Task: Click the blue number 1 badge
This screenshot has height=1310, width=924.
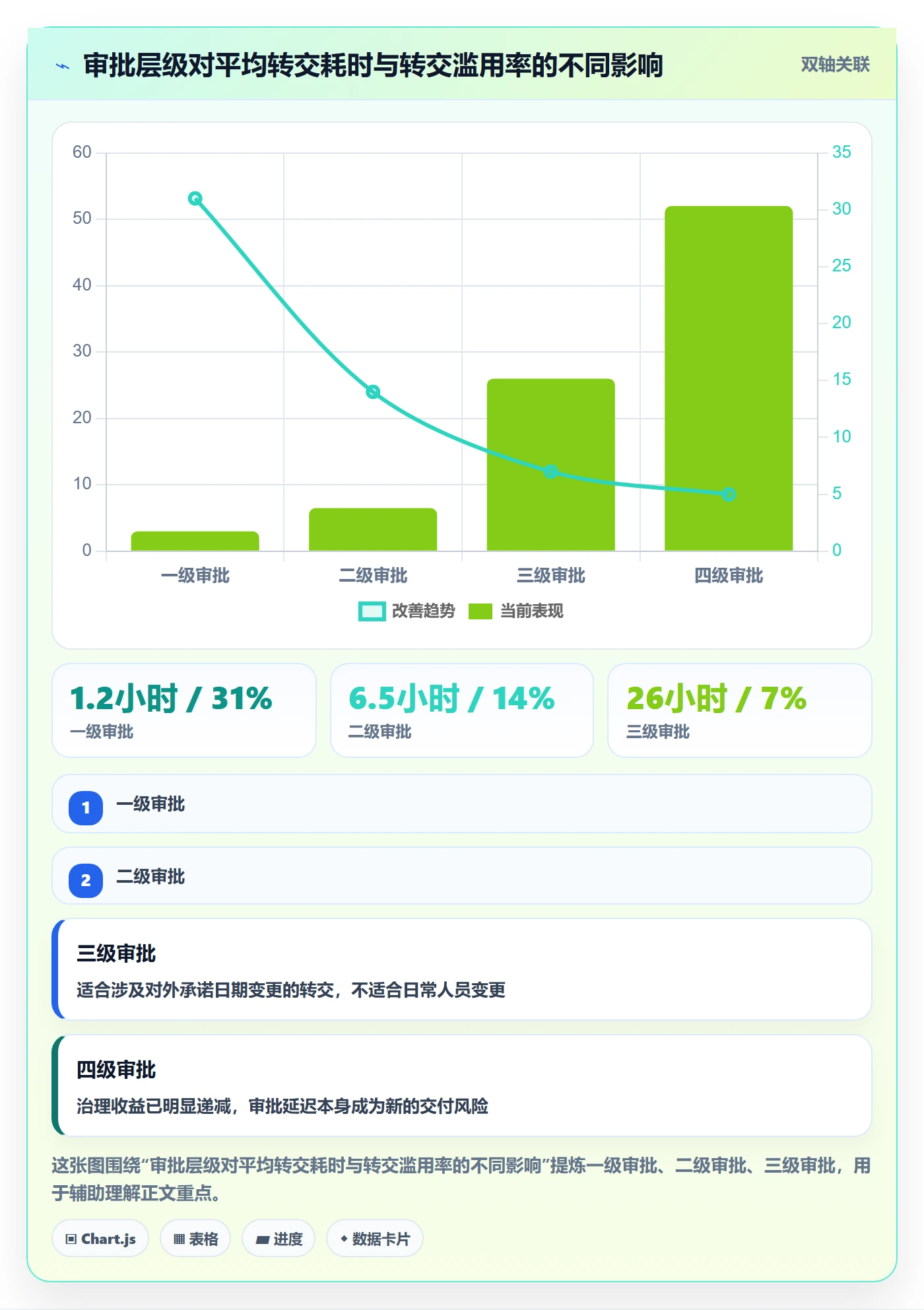Action: [86, 808]
